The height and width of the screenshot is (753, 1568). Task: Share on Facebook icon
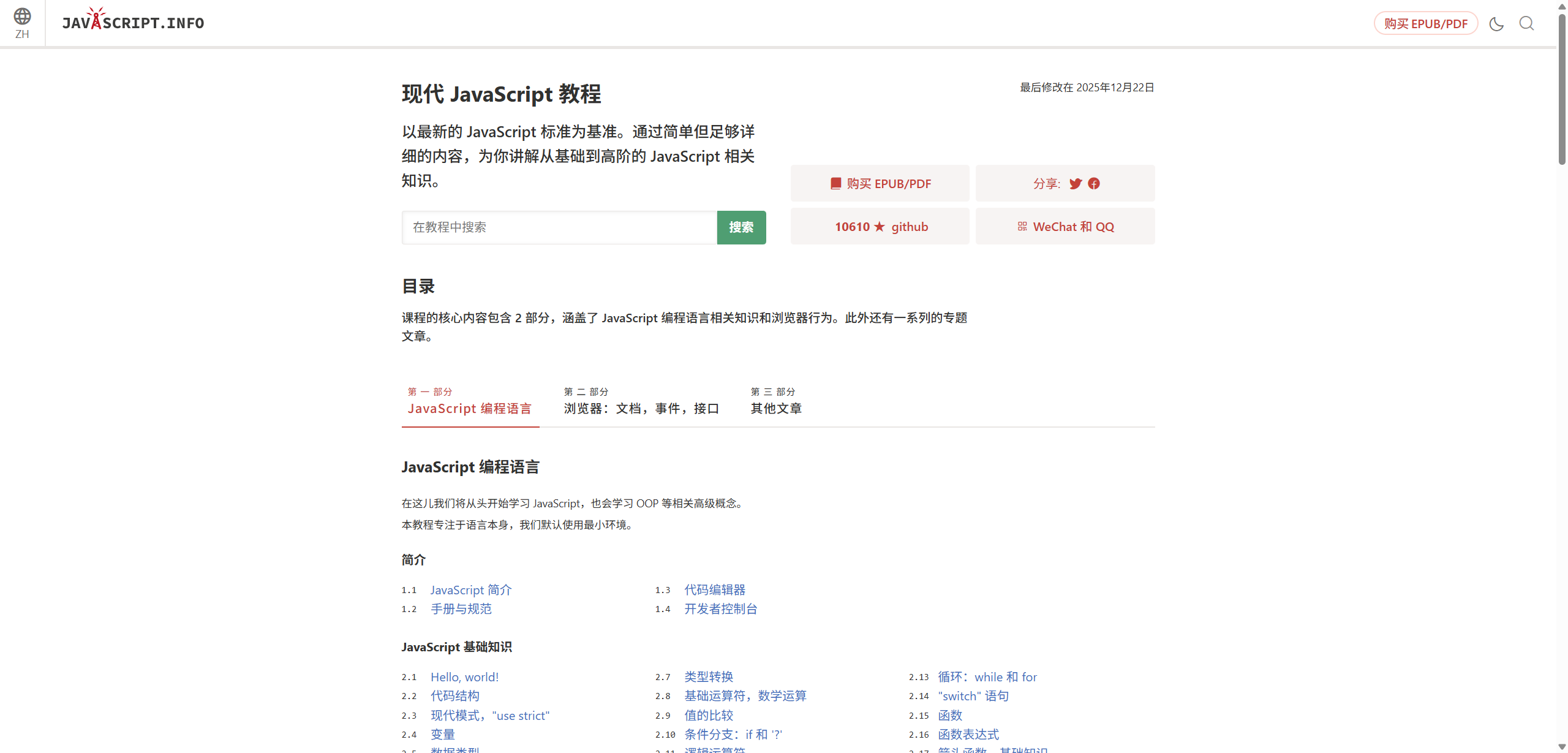pos(1094,184)
